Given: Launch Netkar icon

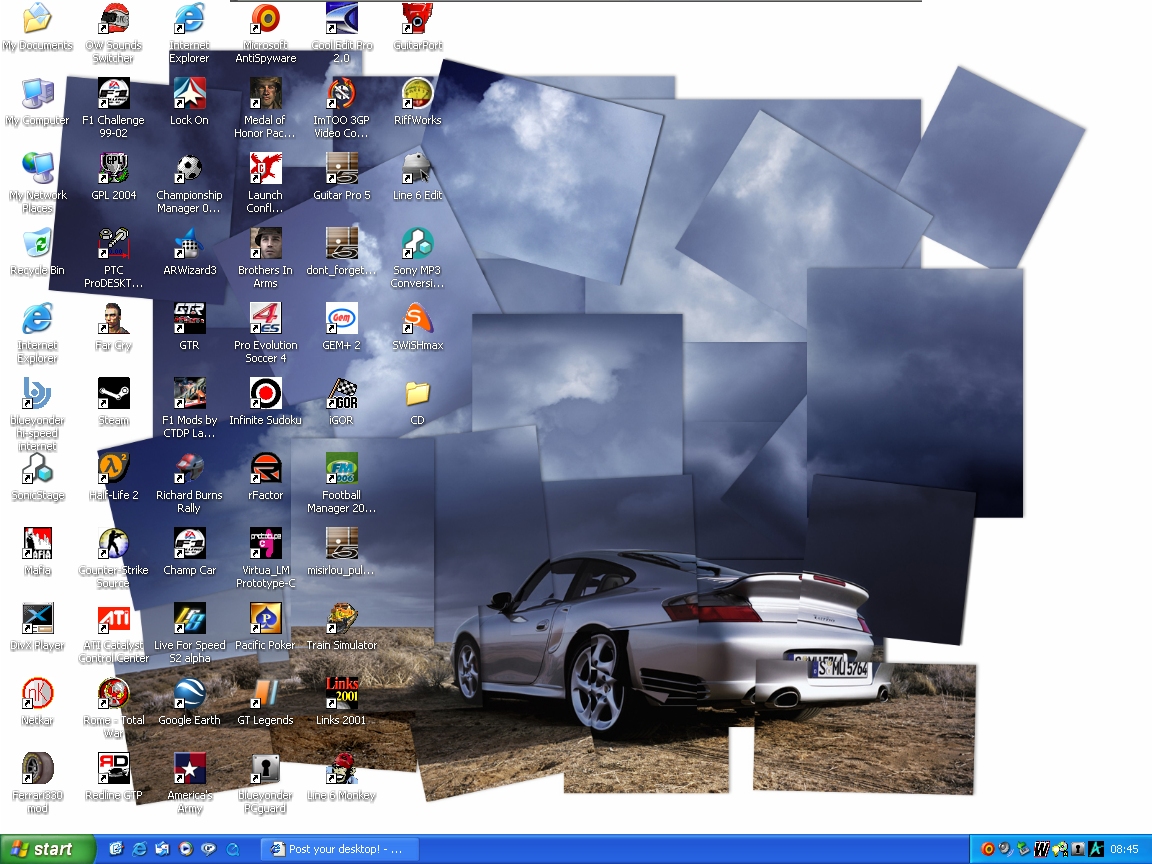Looking at the screenshot, I should (x=37, y=693).
